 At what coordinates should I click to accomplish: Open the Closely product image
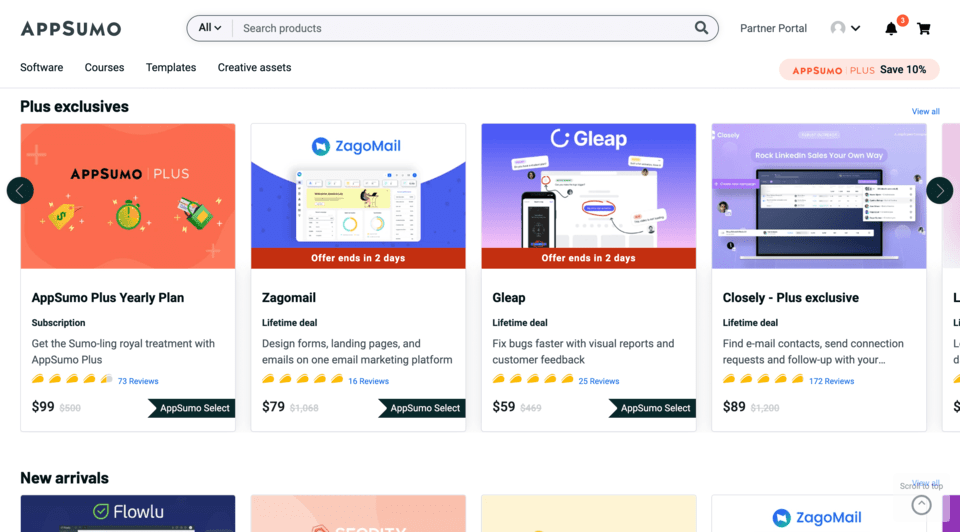pyautogui.click(x=819, y=196)
